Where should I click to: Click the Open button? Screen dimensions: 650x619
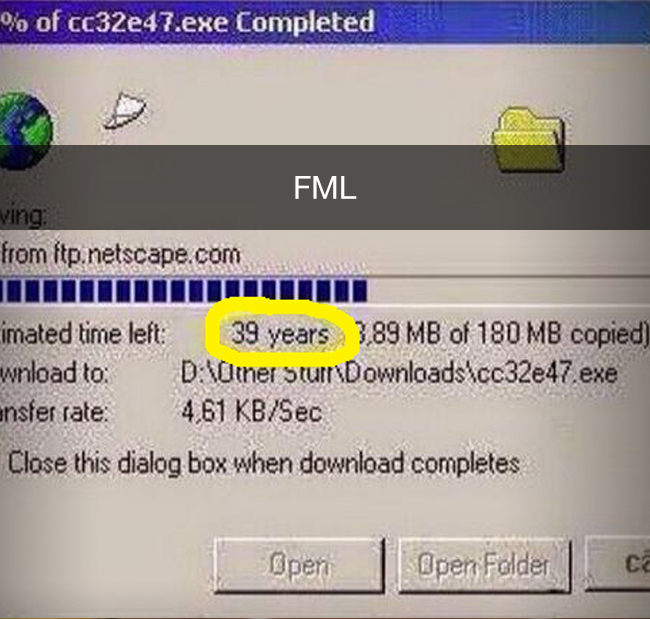point(299,566)
